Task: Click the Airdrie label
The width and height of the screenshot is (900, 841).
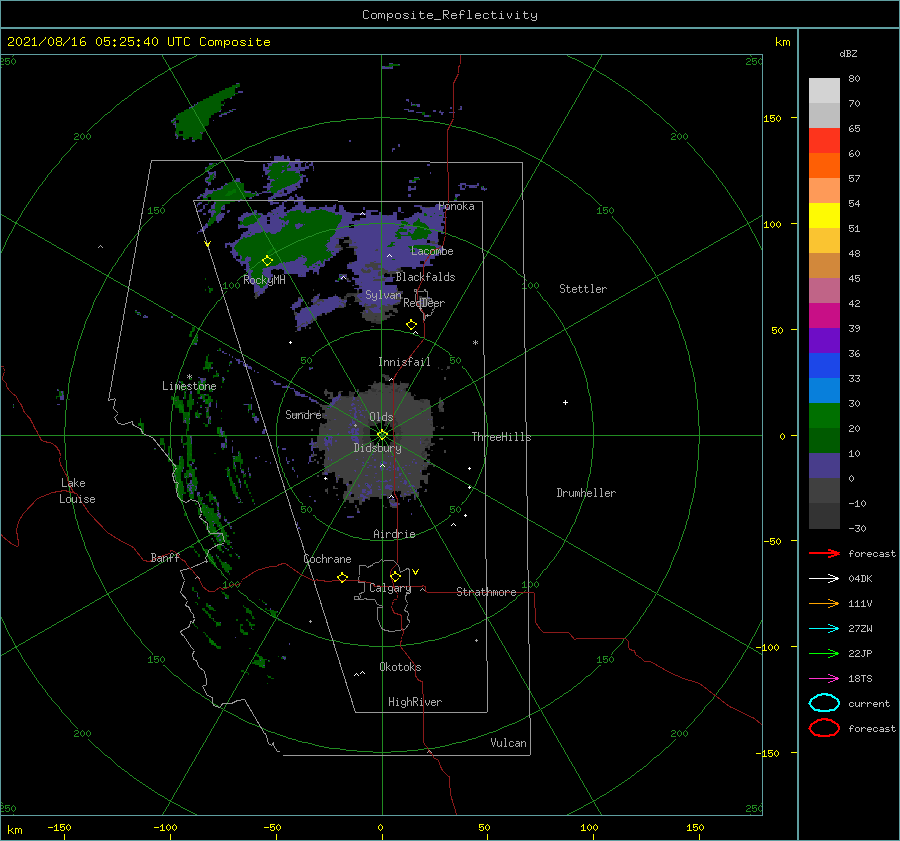Action: [x=394, y=534]
